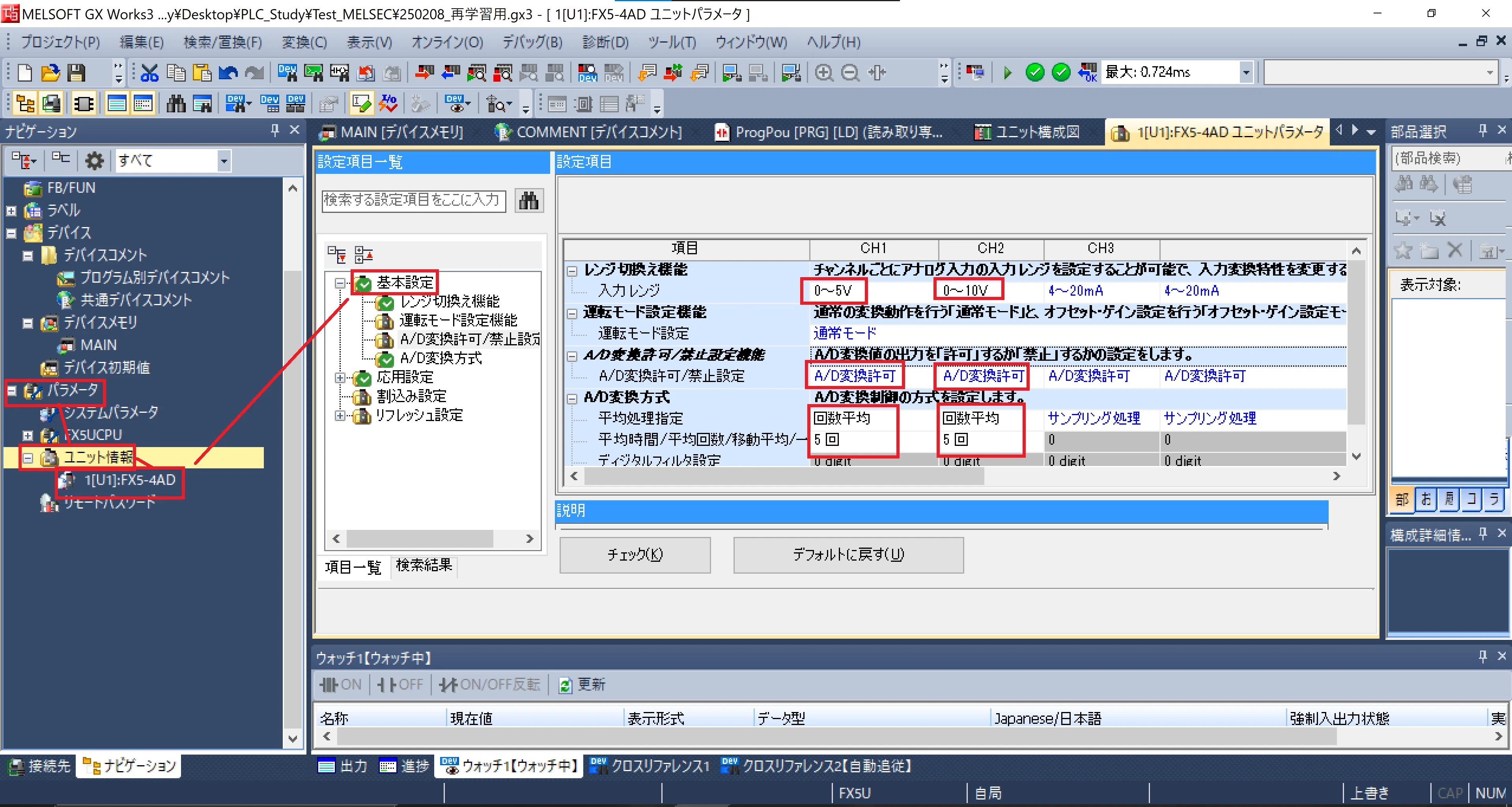Expand the 応用設定 node in setting list
Image resolution: width=1512 pixels, height=807 pixels.
point(340,377)
